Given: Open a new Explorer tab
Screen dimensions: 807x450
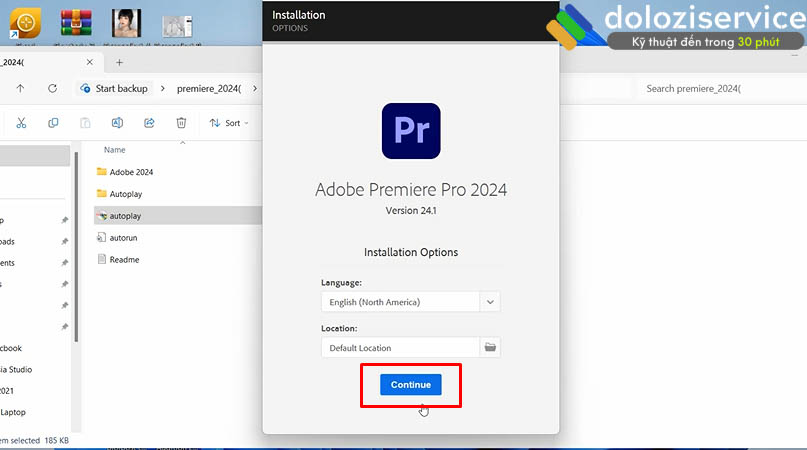Looking at the screenshot, I should (119, 62).
